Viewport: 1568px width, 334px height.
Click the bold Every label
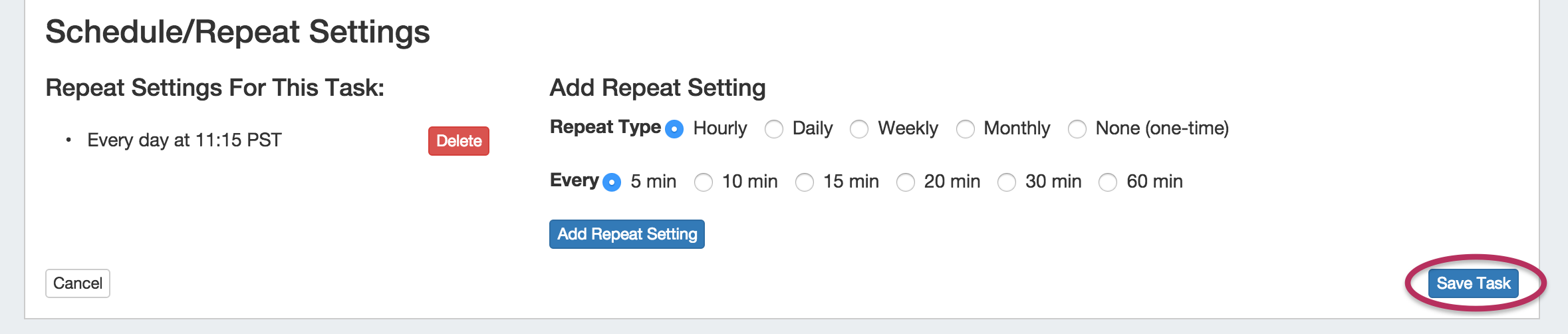click(575, 180)
